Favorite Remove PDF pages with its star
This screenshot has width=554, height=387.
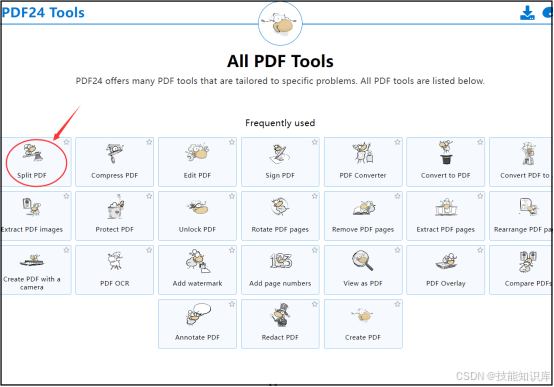click(x=397, y=196)
